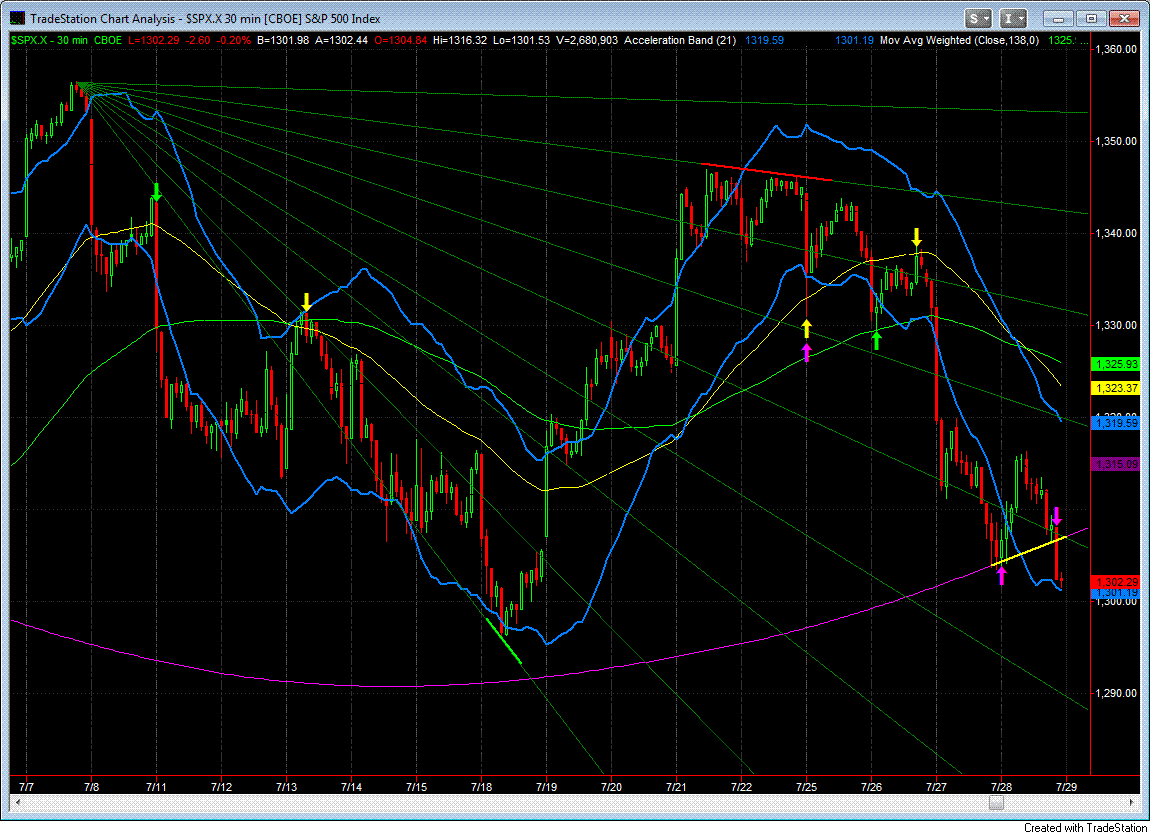Click the 1,340.00 price axis label
This screenshot has width=1150, height=834.
[1116, 233]
